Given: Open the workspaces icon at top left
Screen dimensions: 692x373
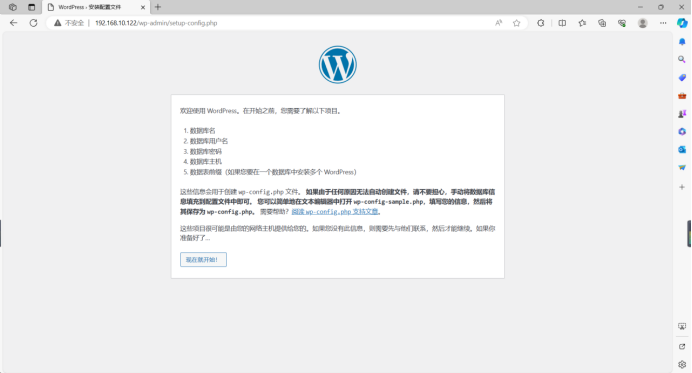Looking at the screenshot, I should tap(13, 7).
